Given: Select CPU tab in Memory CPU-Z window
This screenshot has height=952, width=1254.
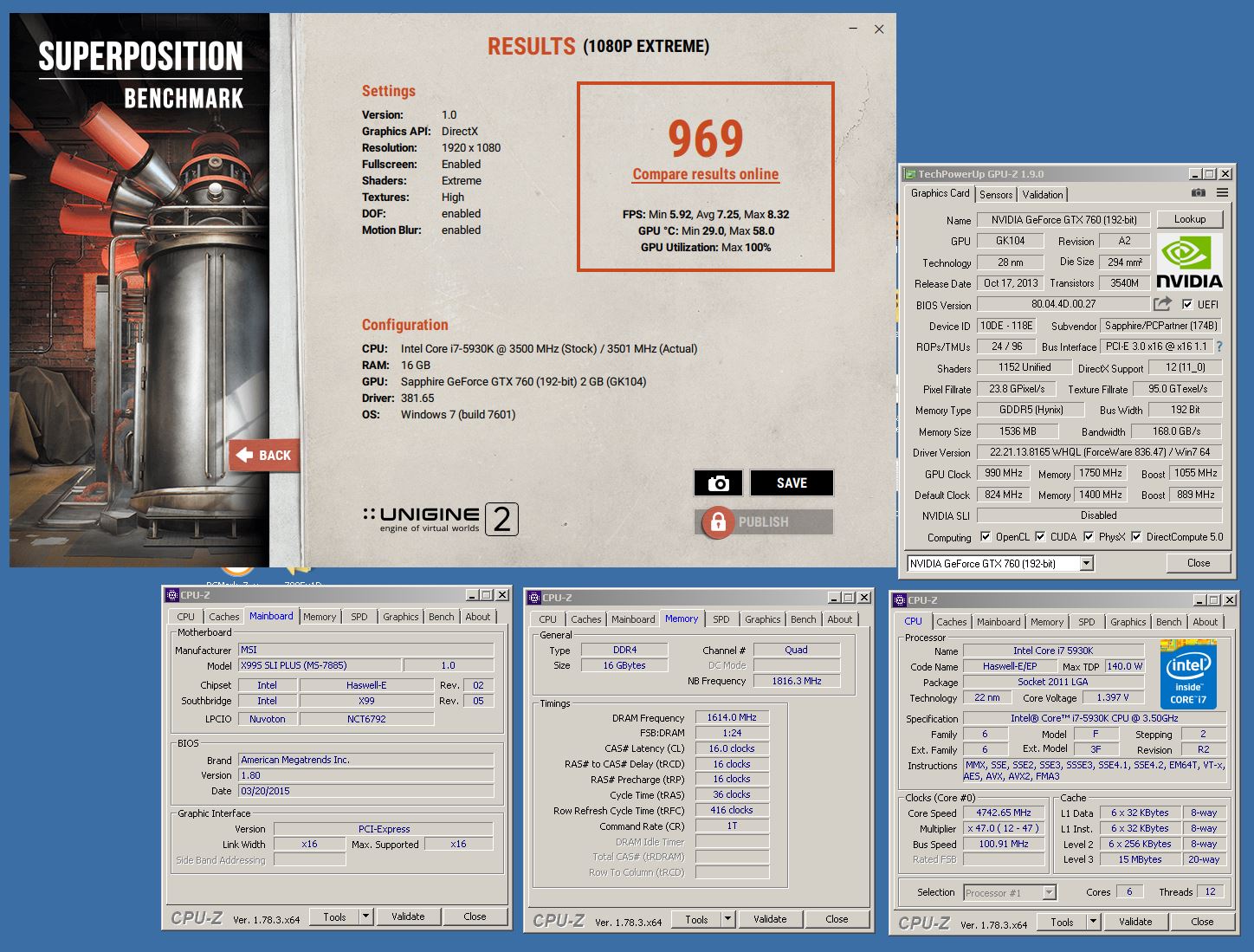Looking at the screenshot, I should (x=547, y=619).
